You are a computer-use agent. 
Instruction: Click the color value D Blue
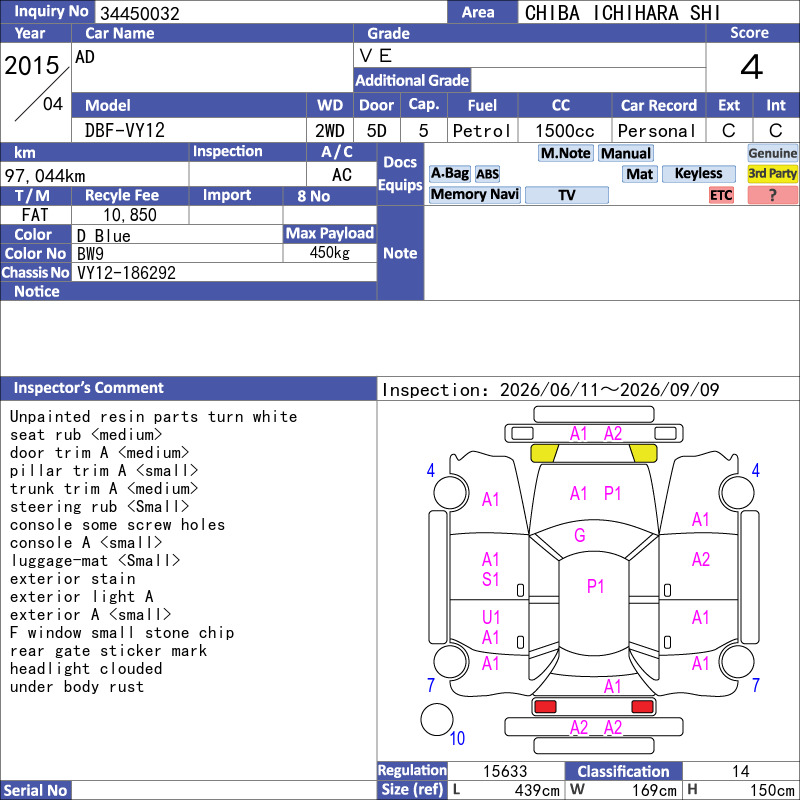(x=104, y=235)
